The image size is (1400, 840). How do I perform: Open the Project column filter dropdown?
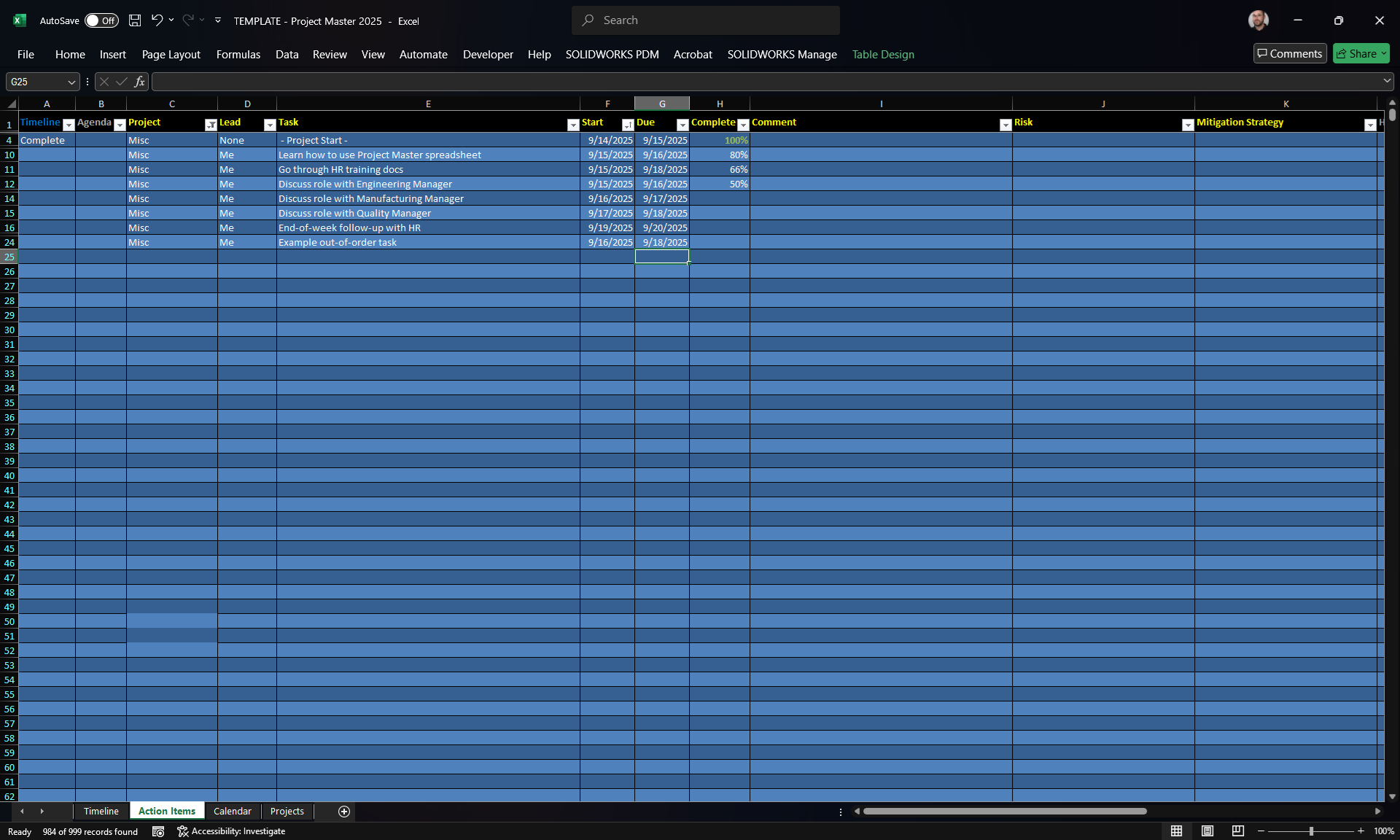click(x=211, y=125)
